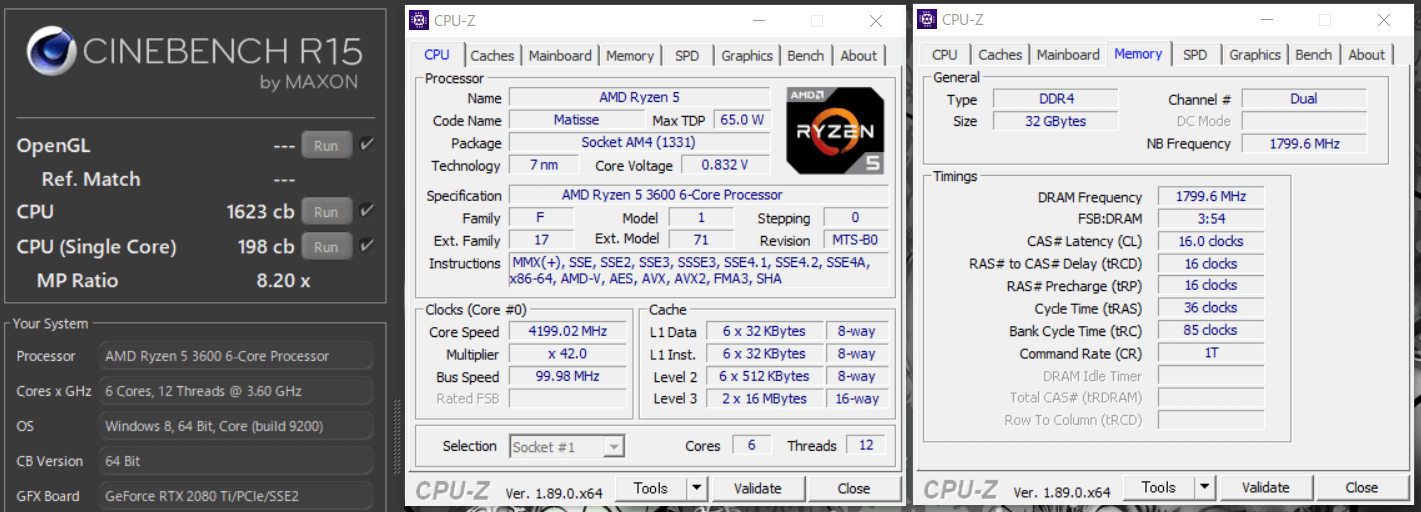Open Mainboard tab in right CPU-Z window
The image size is (1421, 512).
click(1068, 55)
